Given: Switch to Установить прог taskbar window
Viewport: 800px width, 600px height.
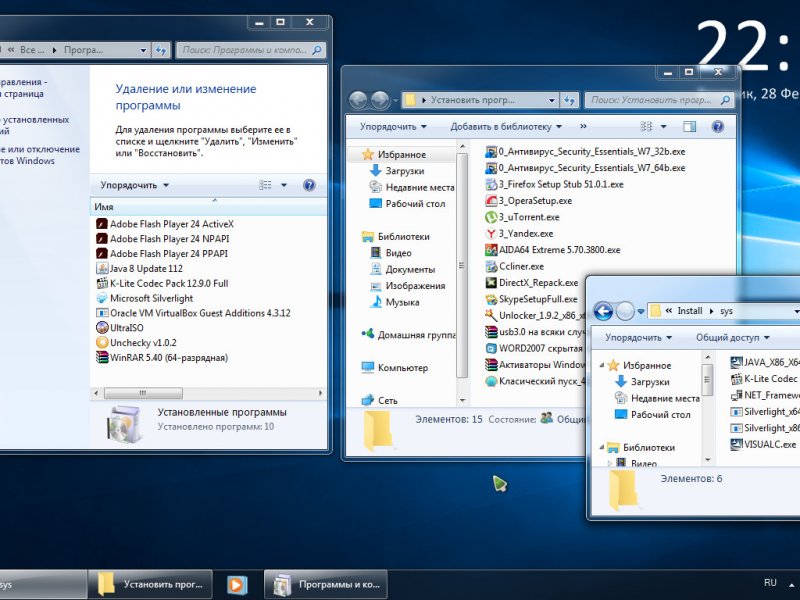Looking at the screenshot, I should pyautogui.click(x=150, y=584).
